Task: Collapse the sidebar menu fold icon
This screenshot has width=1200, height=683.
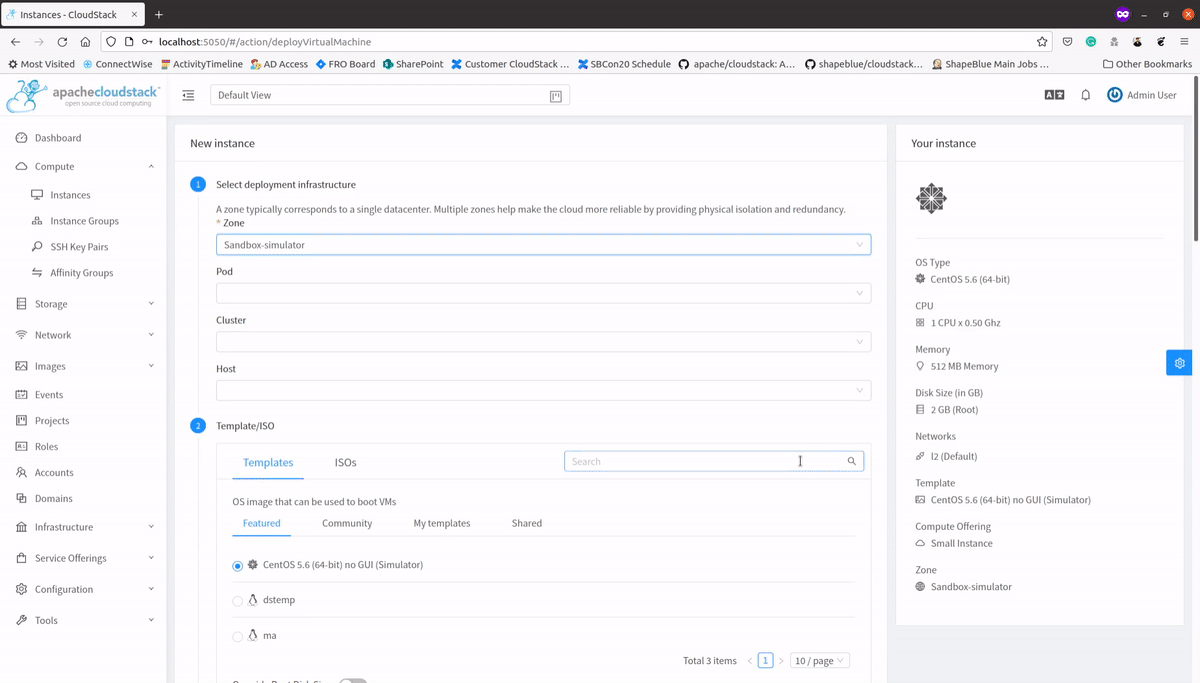Action: 188,96
